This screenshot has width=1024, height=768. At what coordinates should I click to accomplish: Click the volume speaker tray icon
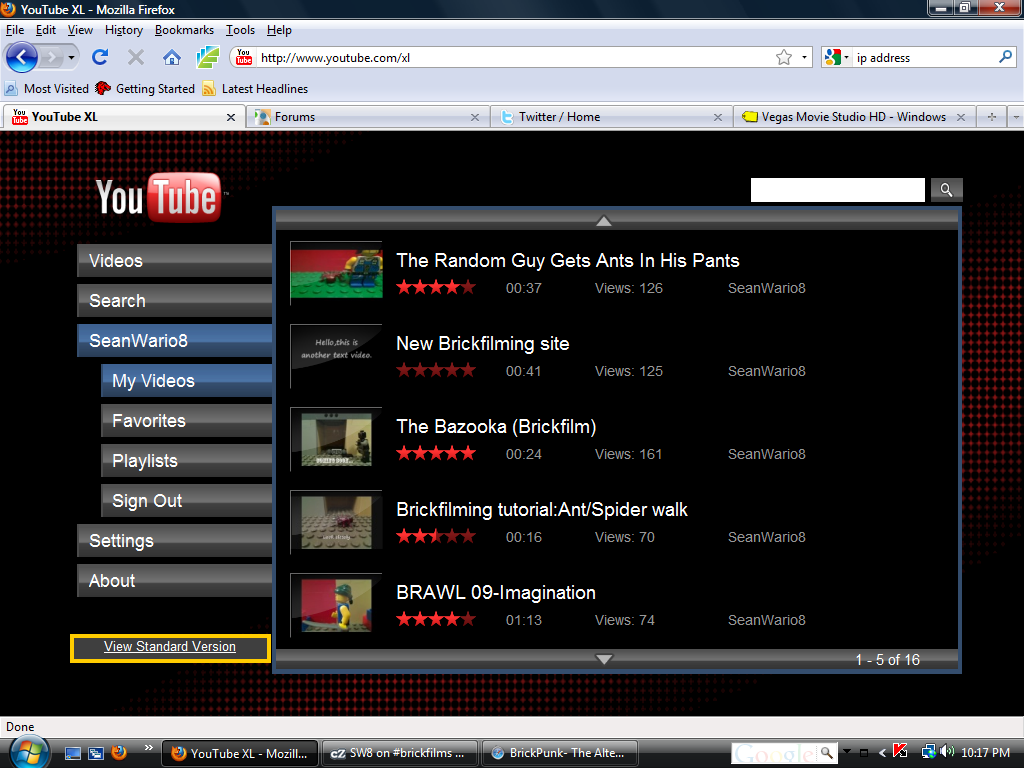tap(947, 752)
